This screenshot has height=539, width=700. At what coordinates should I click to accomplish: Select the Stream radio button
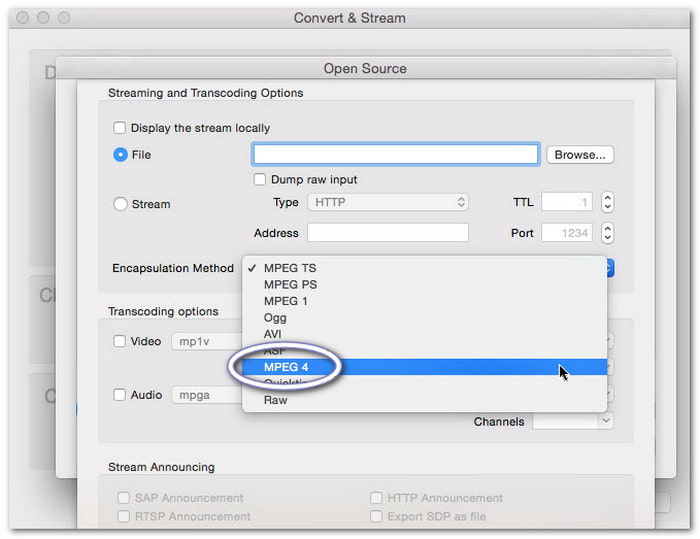120,204
